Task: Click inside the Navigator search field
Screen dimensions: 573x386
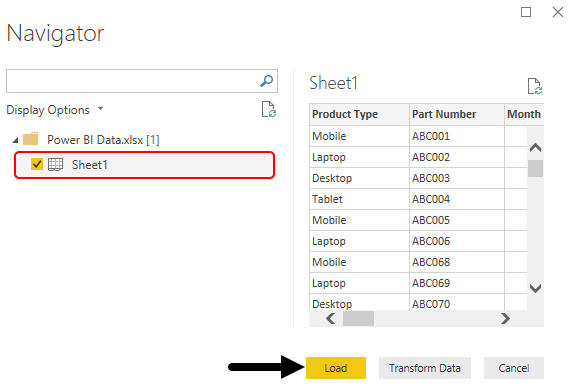Action: [x=133, y=81]
